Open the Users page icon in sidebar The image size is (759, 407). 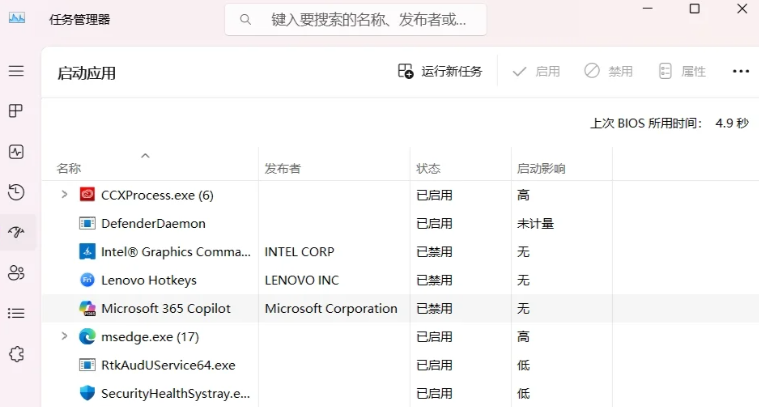coord(16,272)
